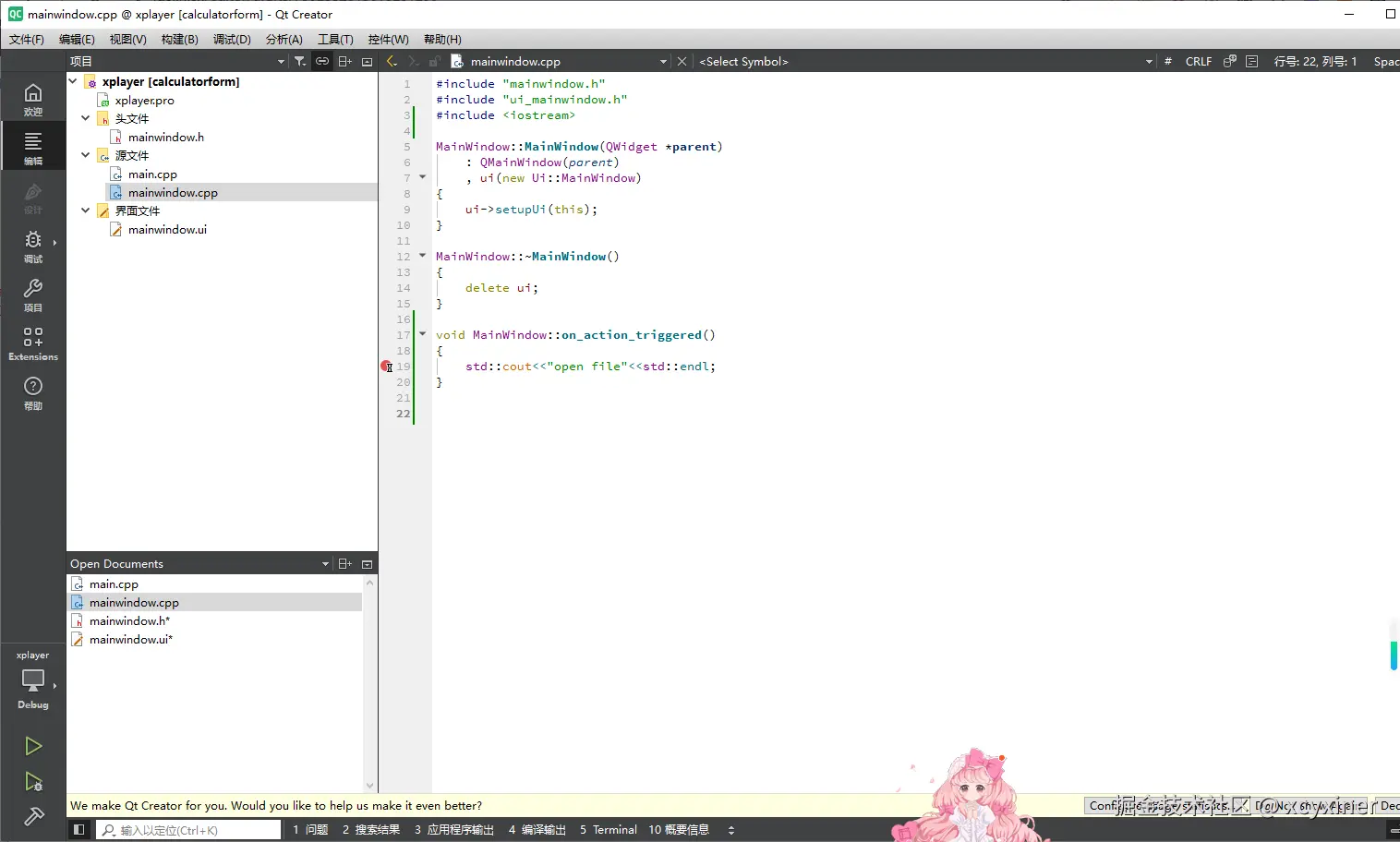Collapse the 头文件 headers folder
Screen dimensions: 1400x842
[86, 118]
